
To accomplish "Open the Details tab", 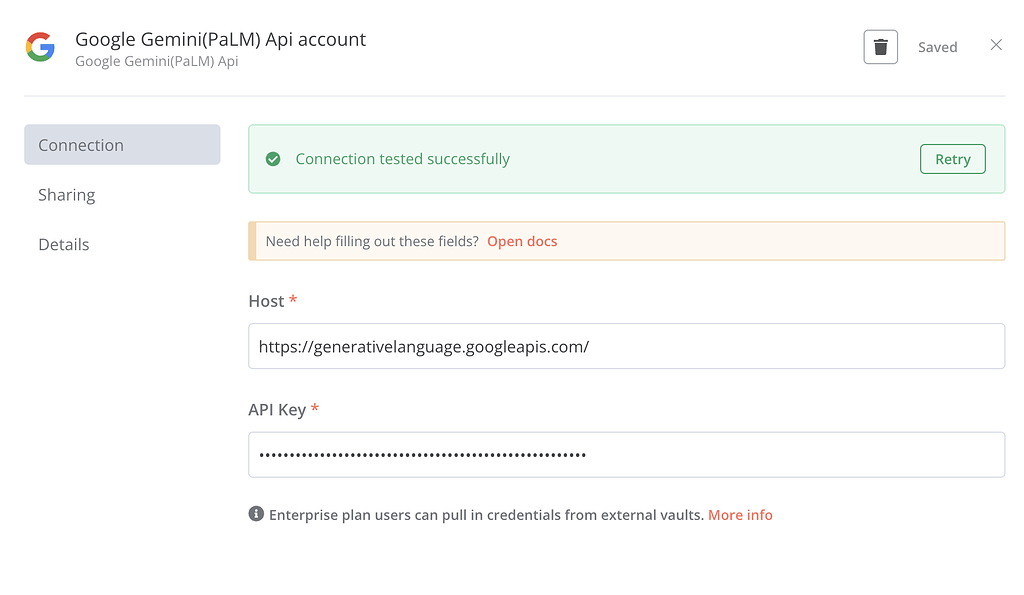I will click(x=63, y=244).
